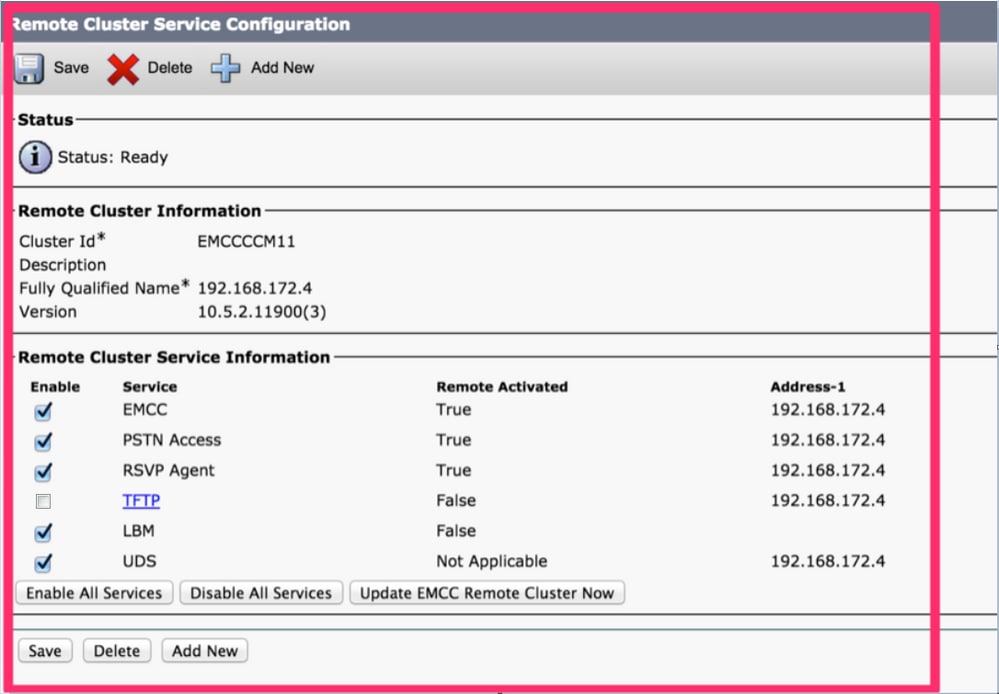Screen dimensions: 999x694
Task: Enable the TFTP service checkbox
Action: coord(43,502)
